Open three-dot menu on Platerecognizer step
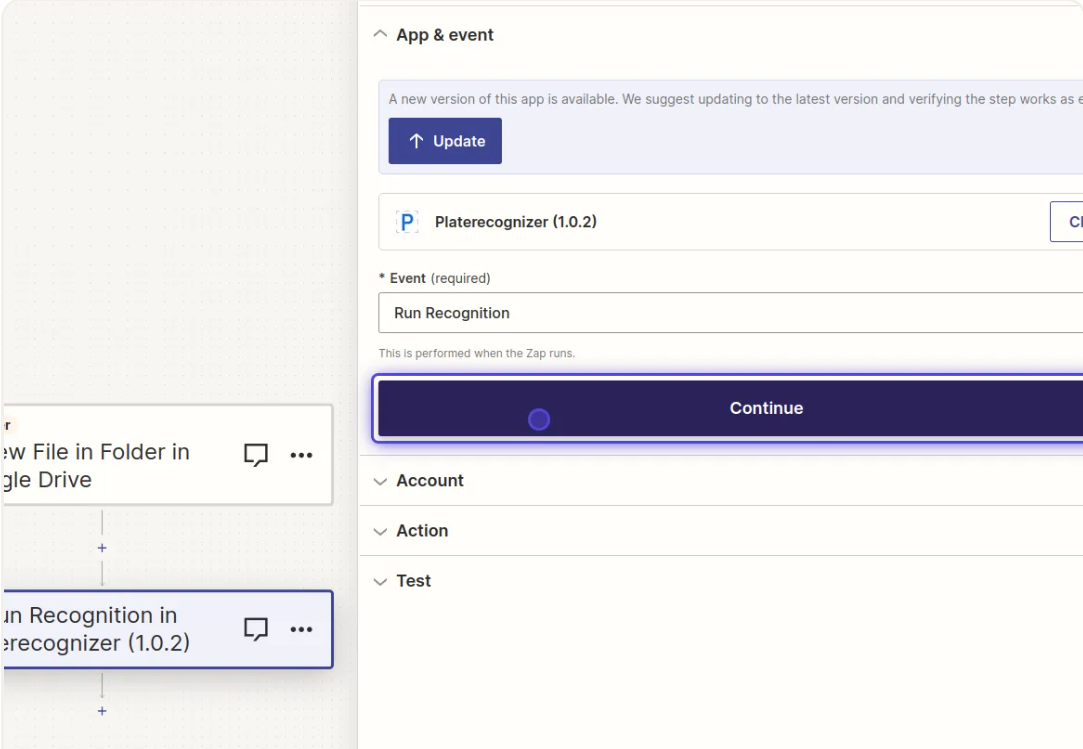The width and height of the screenshot is (1083, 749). click(301, 629)
